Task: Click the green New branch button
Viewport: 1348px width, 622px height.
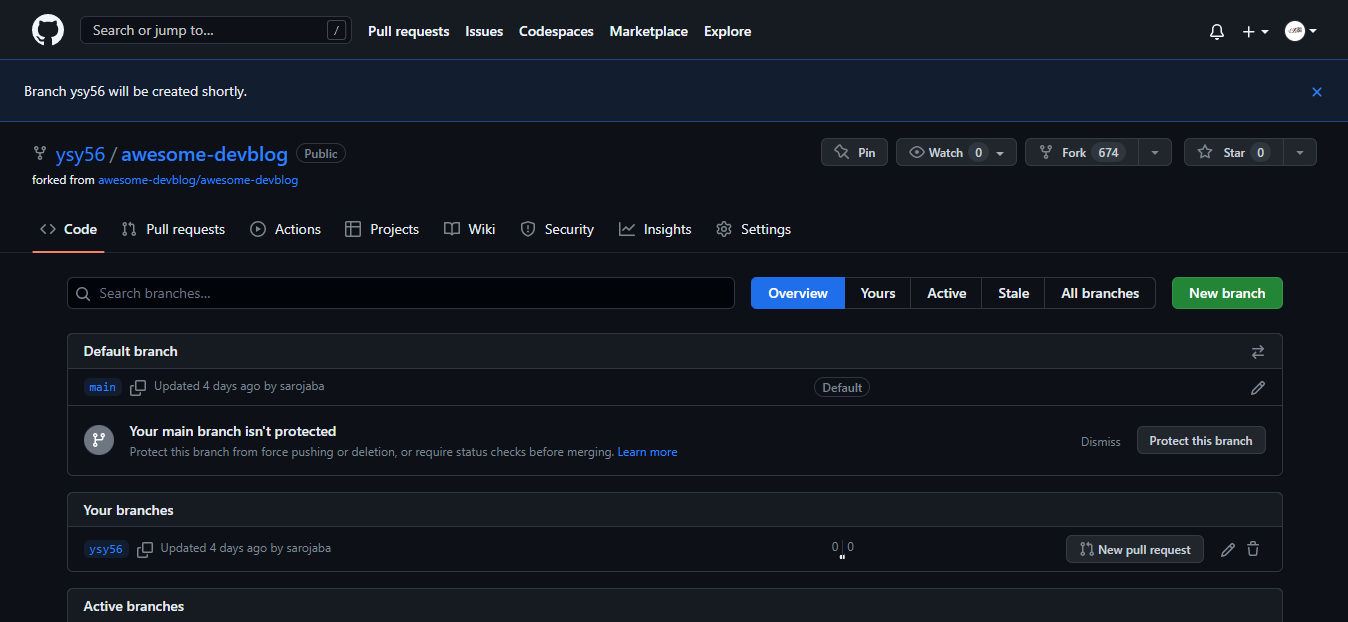Action: [1227, 293]
